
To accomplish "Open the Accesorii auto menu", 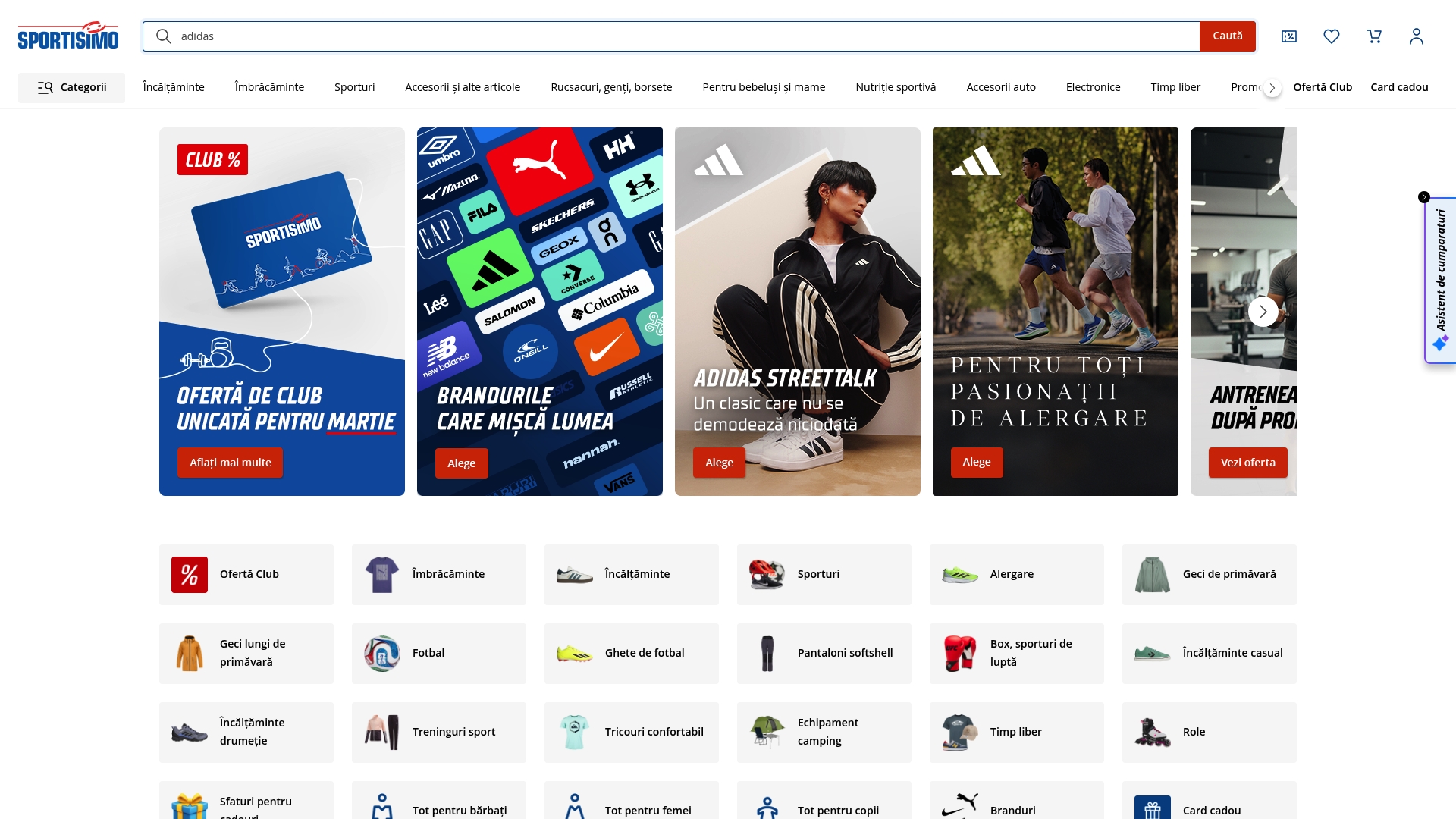I will coord(1001,87).
